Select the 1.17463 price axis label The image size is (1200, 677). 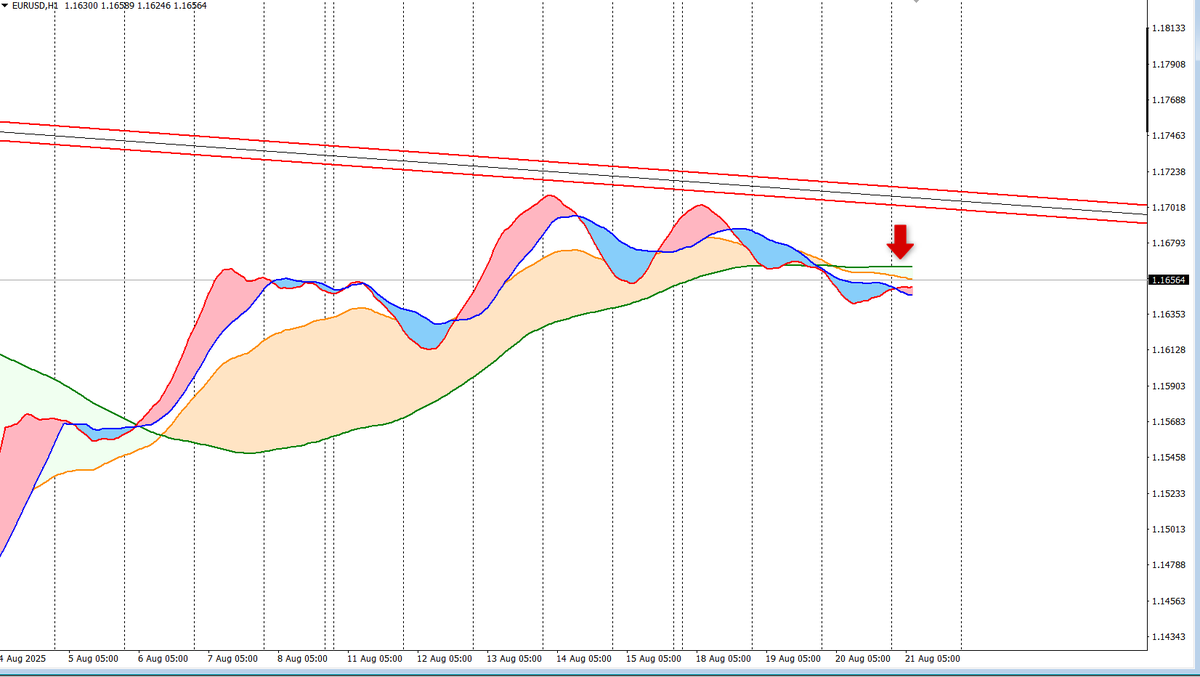pos(1168,136)
